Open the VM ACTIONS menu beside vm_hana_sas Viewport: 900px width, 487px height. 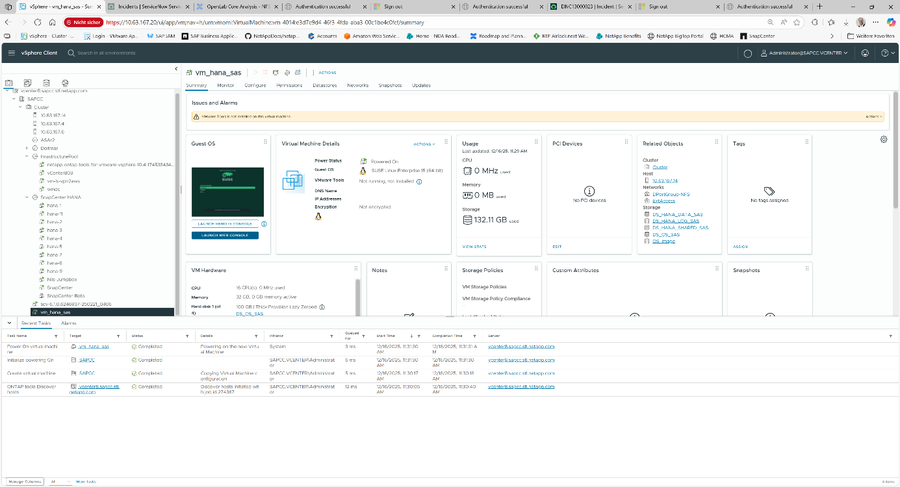(327, 73)
